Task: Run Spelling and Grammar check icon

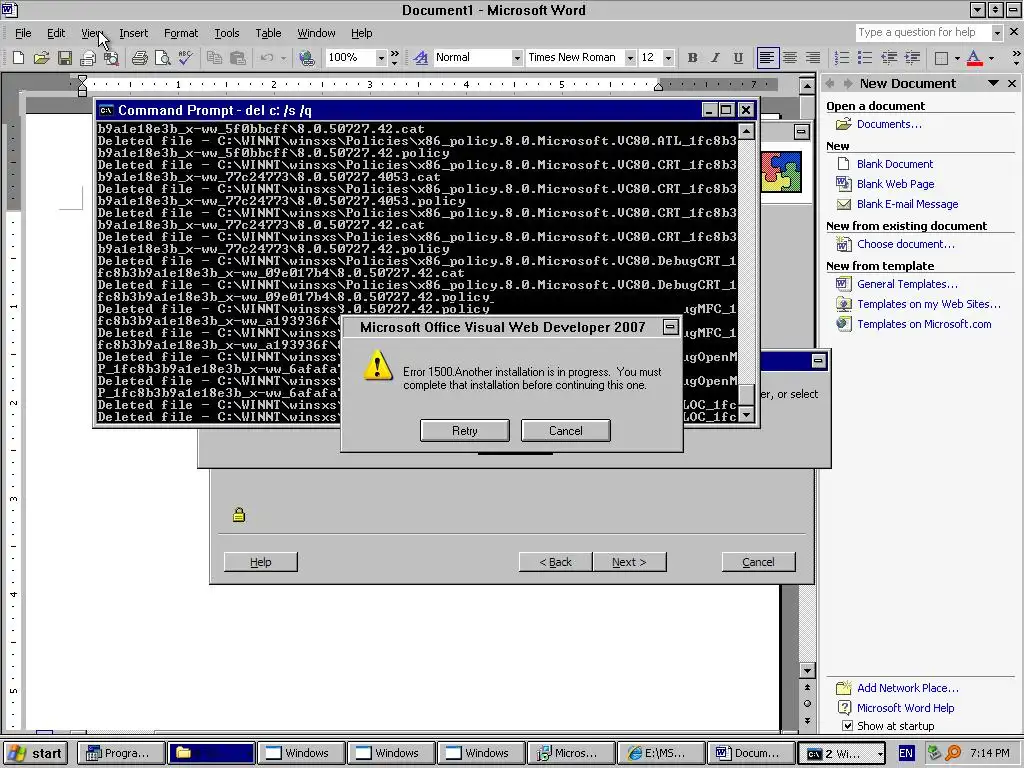Action: 185,58
